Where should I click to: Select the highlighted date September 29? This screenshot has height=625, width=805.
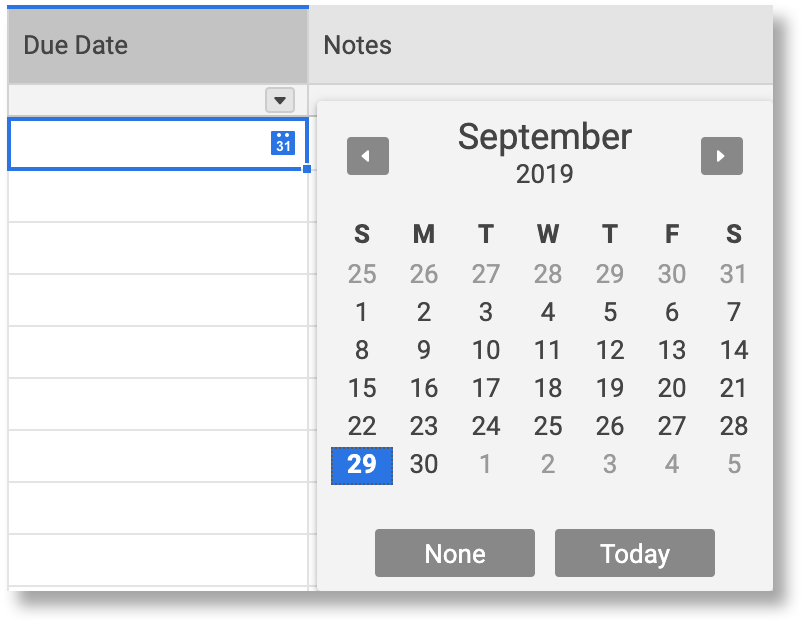click(362, 464)
